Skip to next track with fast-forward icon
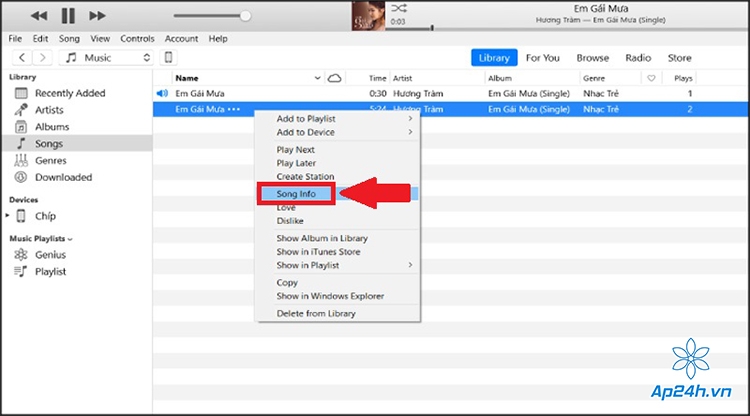750x416 pixels. point(97,16)
